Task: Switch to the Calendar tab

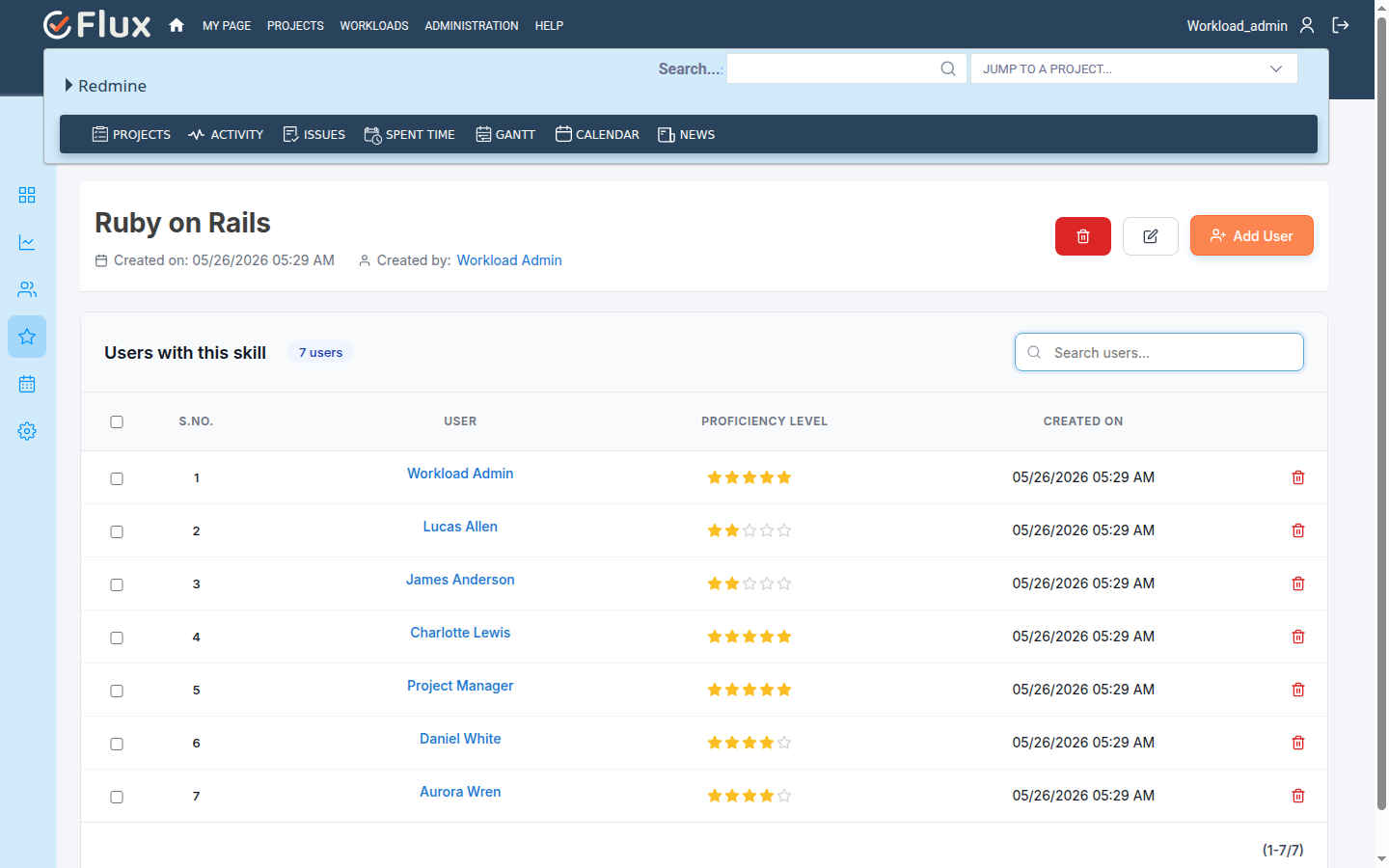Action: click(x=597, y=134)
